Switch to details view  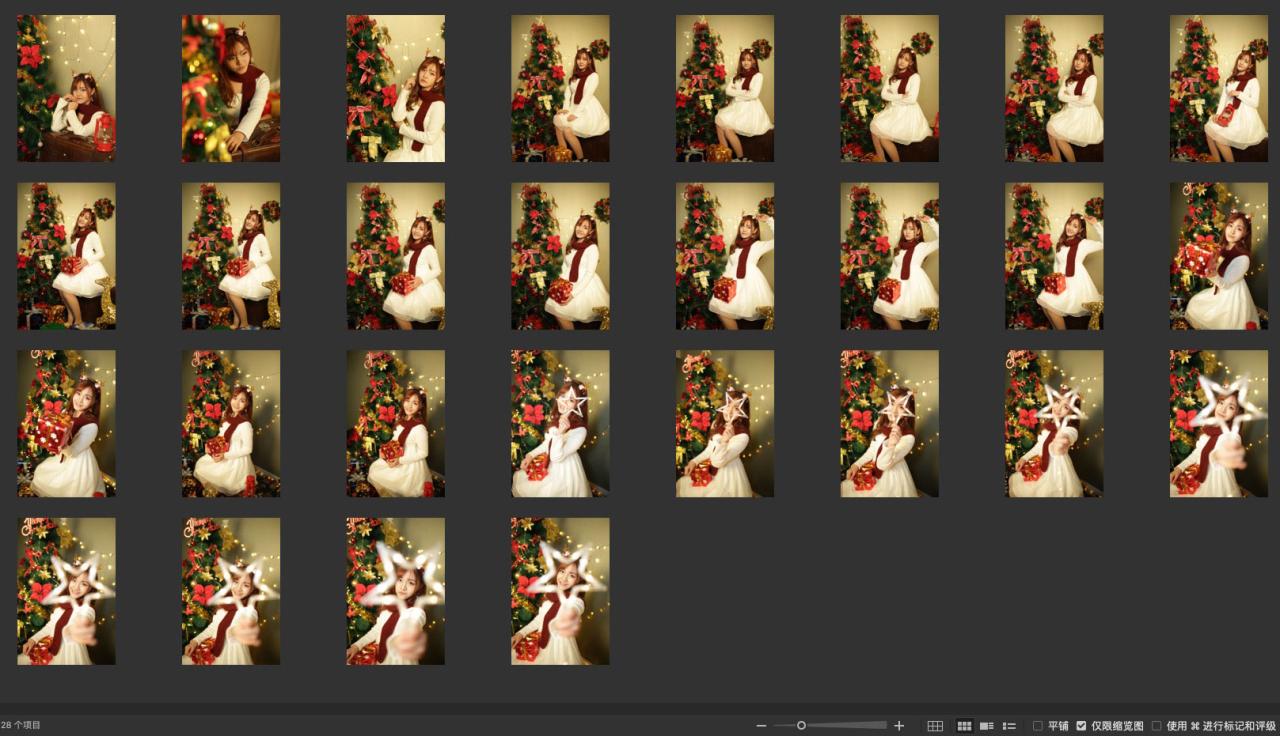click(x=987, y=726)
